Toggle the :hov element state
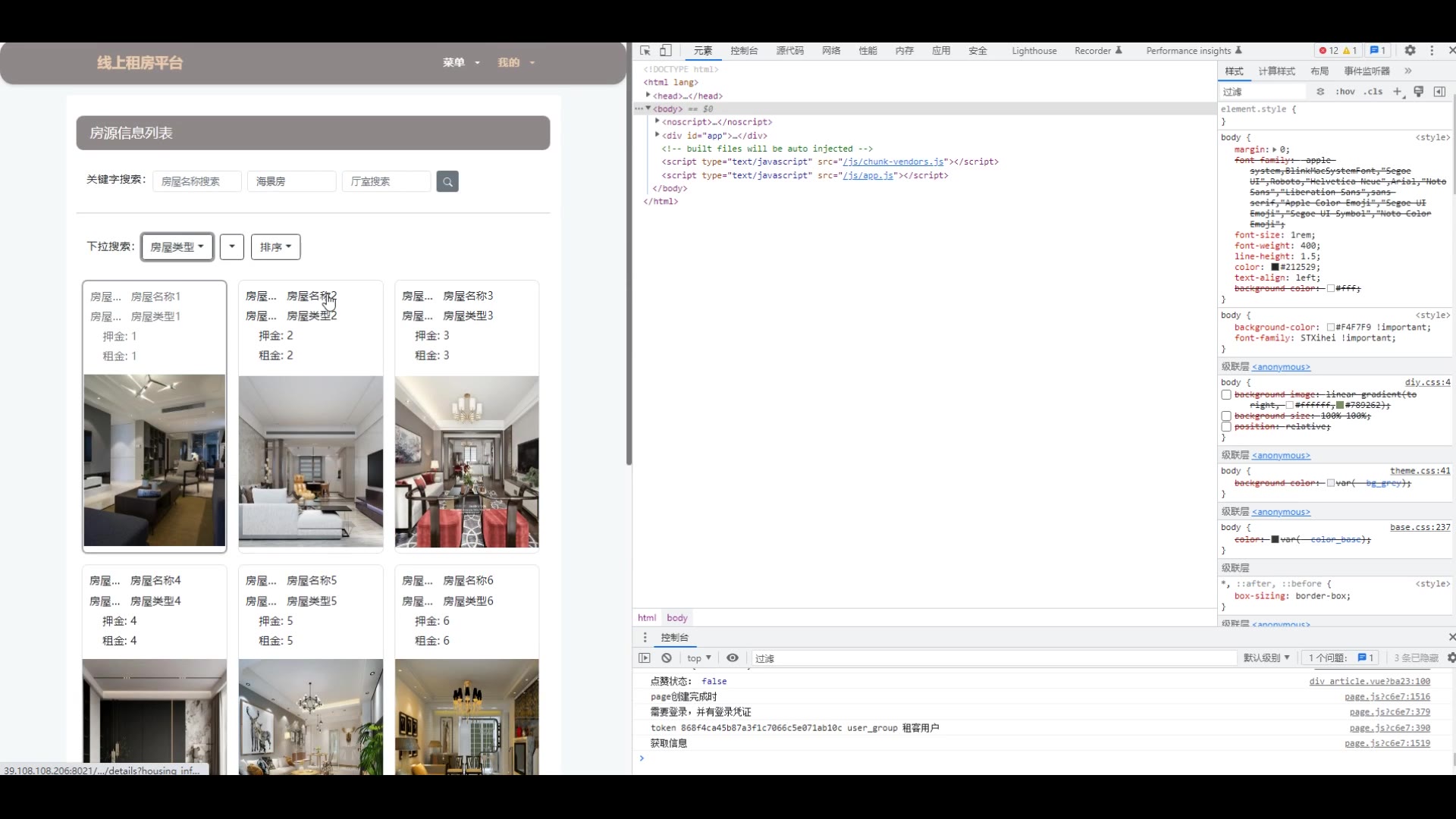Image resolution: width=1456 pixels, height=819 pixels. pos(1345,92)
